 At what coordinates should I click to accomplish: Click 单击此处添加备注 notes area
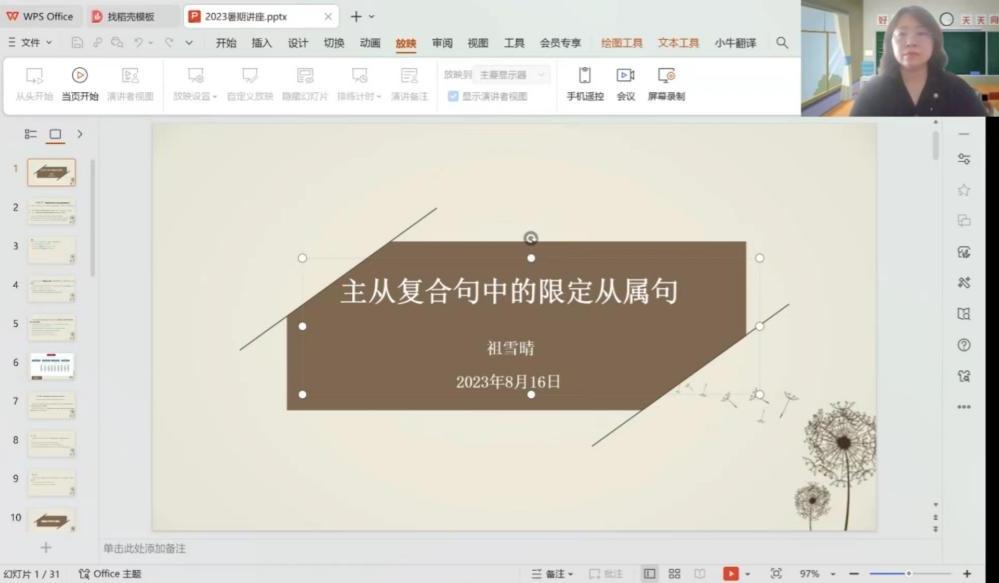pos(144,548)
